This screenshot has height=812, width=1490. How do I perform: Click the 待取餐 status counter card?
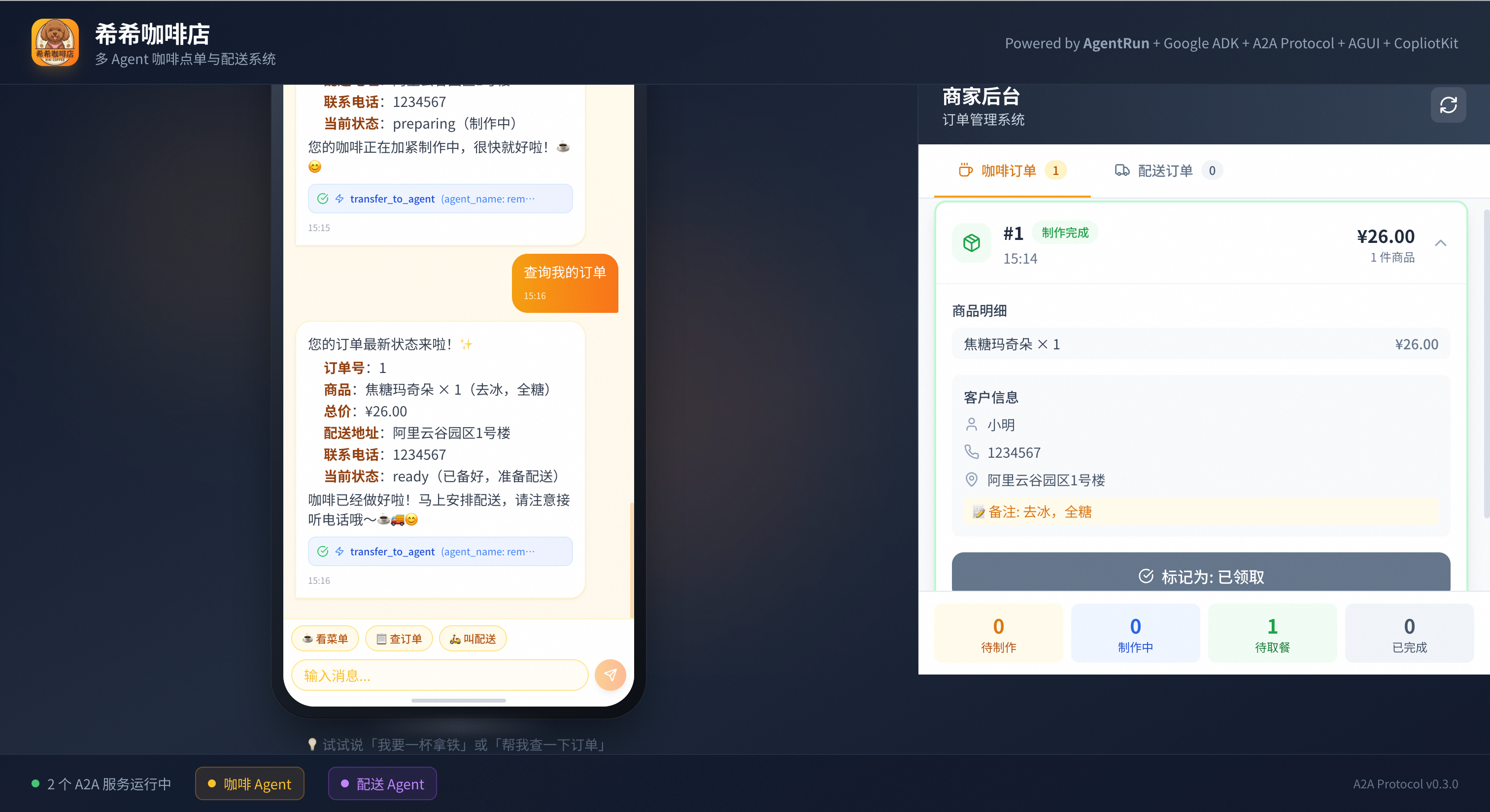coord(1272,634)
